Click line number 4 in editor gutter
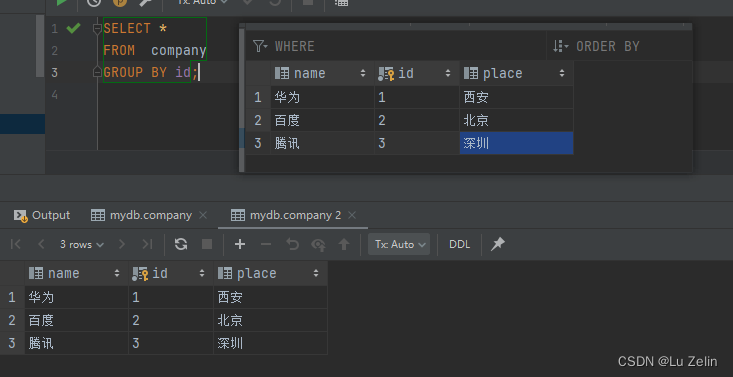 click(55, 95)
